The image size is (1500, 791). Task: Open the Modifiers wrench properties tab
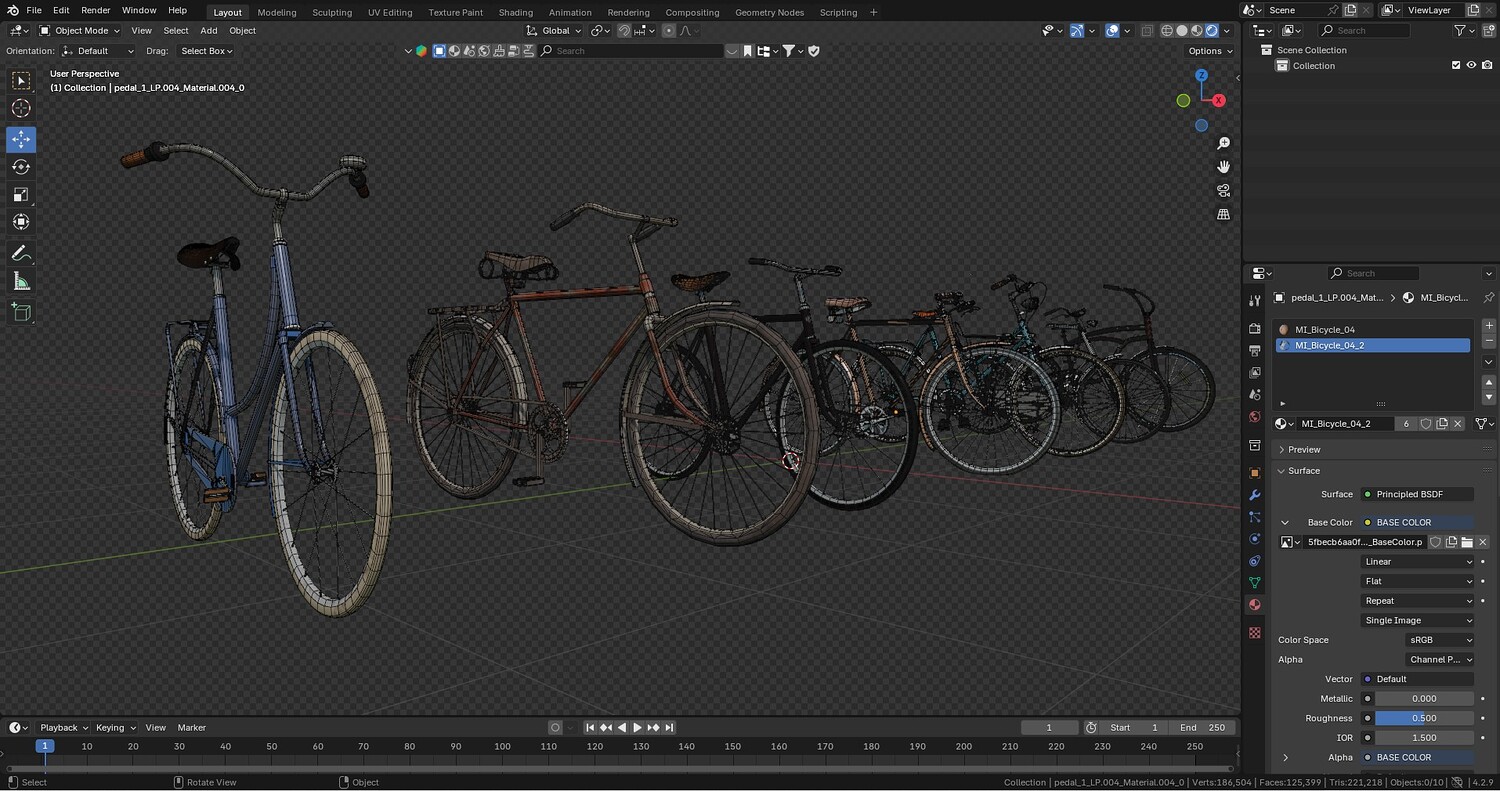pyautogui.click(x=1255, y=495)
